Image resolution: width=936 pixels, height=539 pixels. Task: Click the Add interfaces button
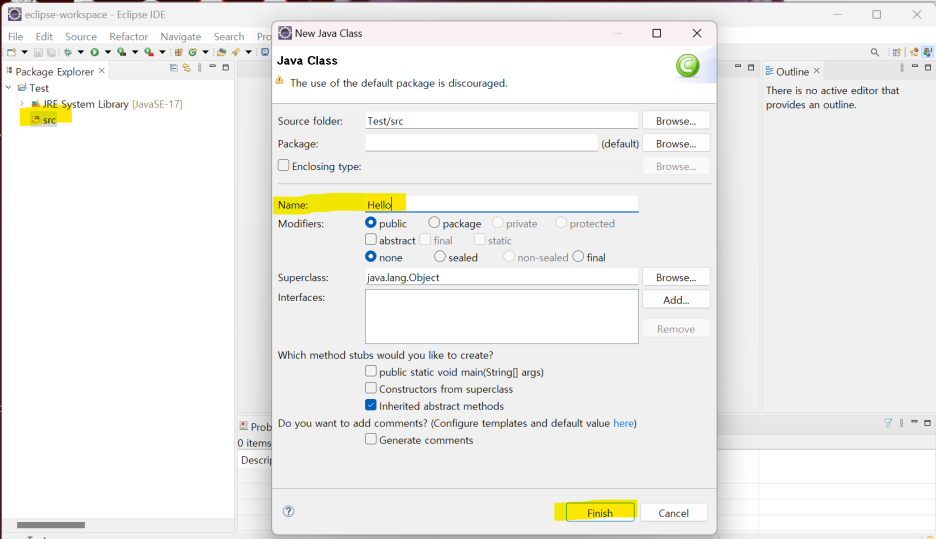pyautogui.click(x=676, y=300)
